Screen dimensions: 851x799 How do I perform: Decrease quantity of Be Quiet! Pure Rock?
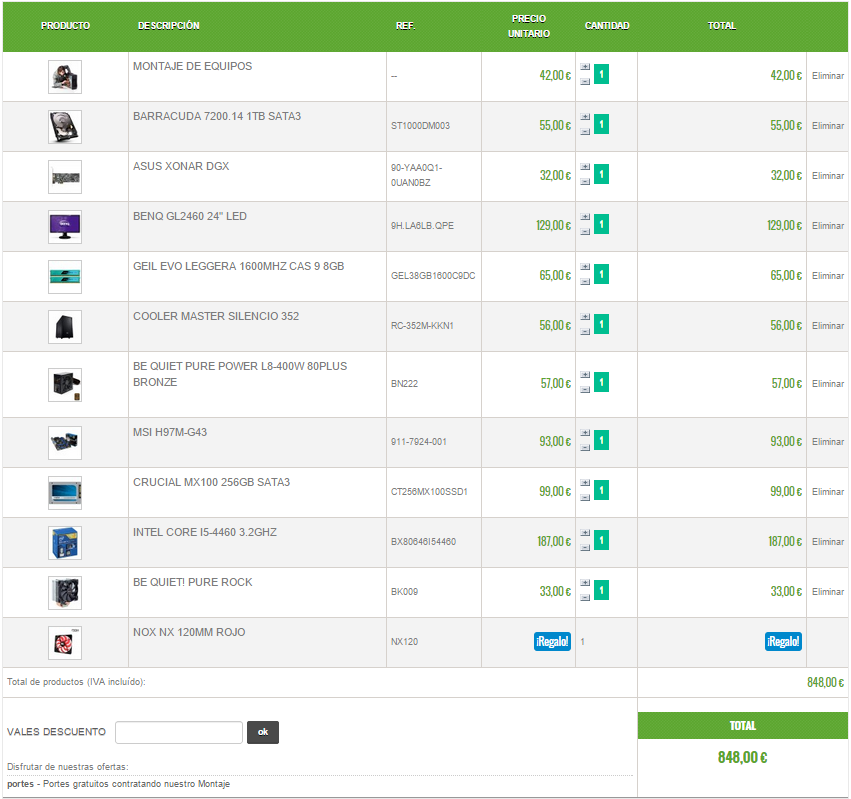click(x=585, y=597)
